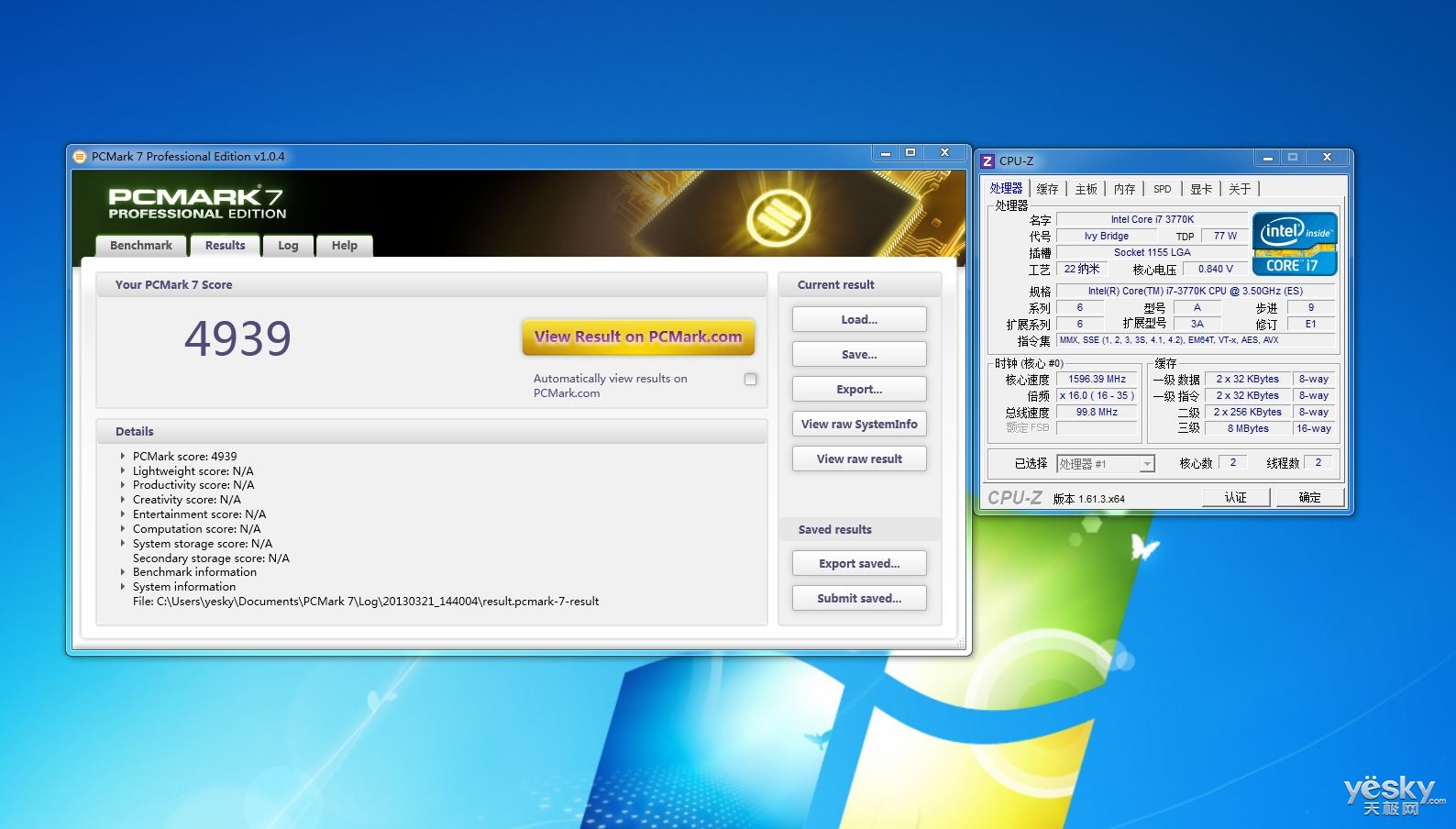Viewport: 1456px width, 829px height.
Task: Click the large 4939 score number
Action: (x=238, y=338)
